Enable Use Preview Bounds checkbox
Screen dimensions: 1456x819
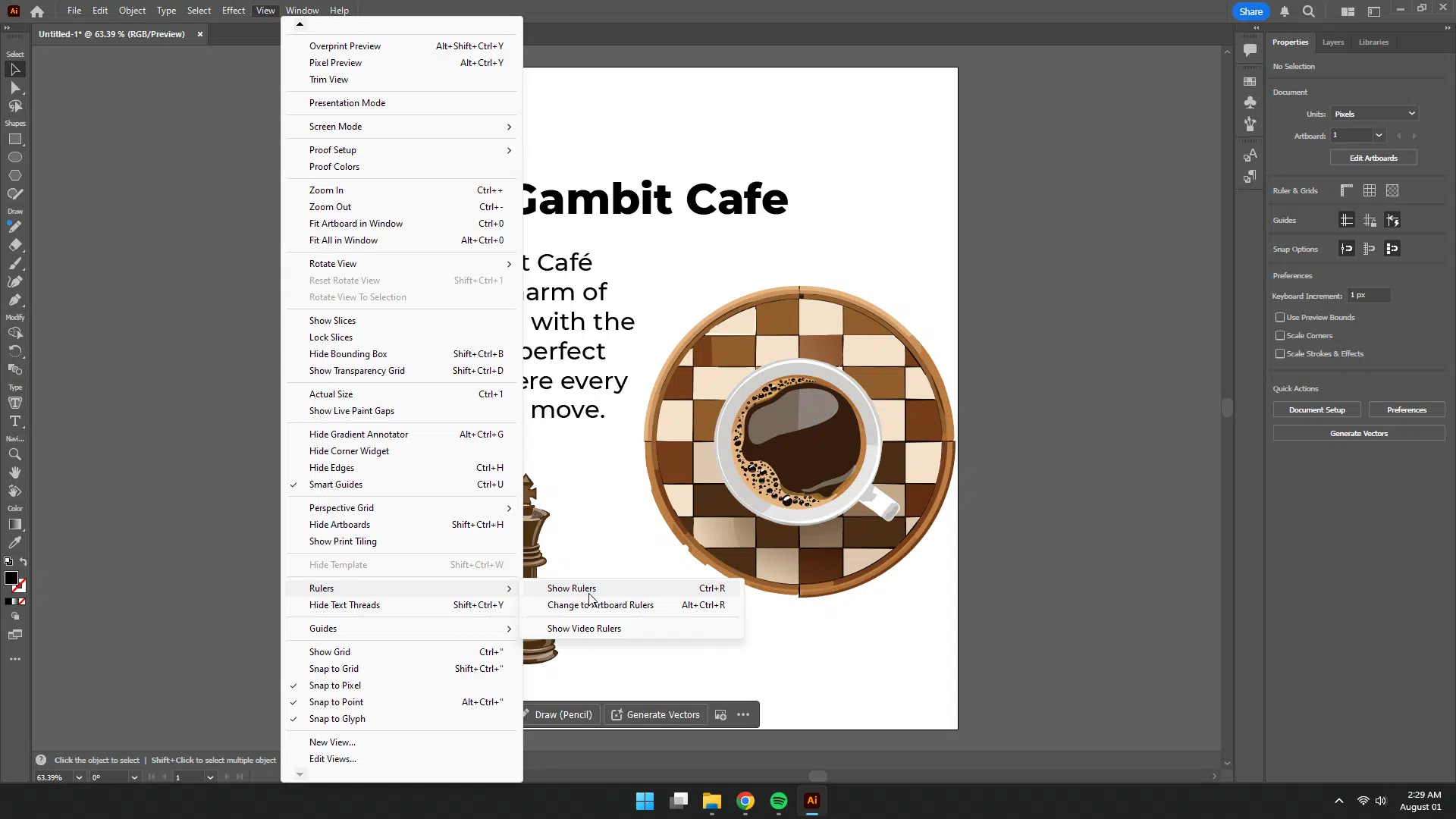tap(1280, 318)
